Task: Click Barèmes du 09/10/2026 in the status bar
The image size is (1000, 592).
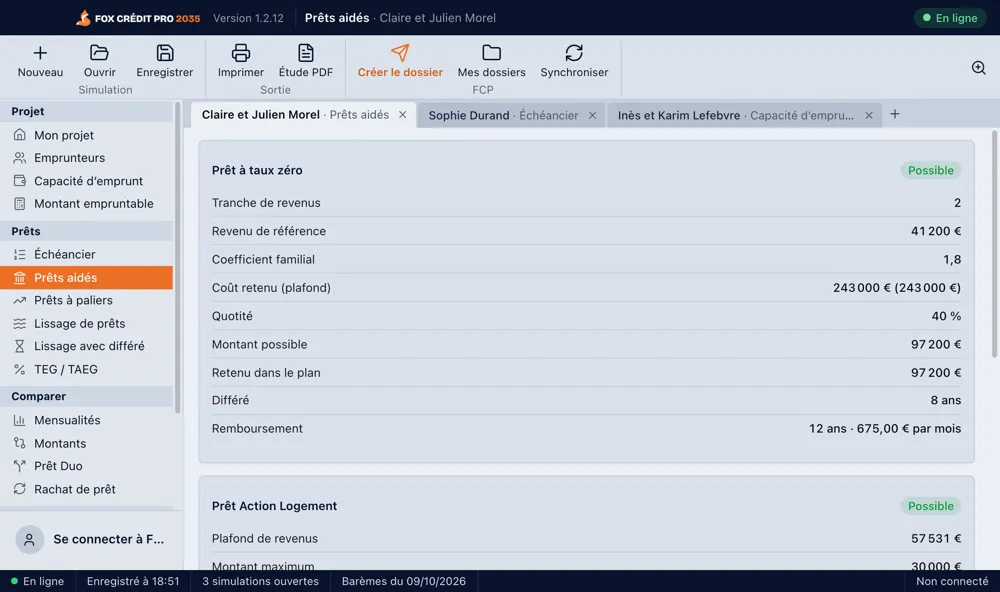Action: [x=404, y=581]
